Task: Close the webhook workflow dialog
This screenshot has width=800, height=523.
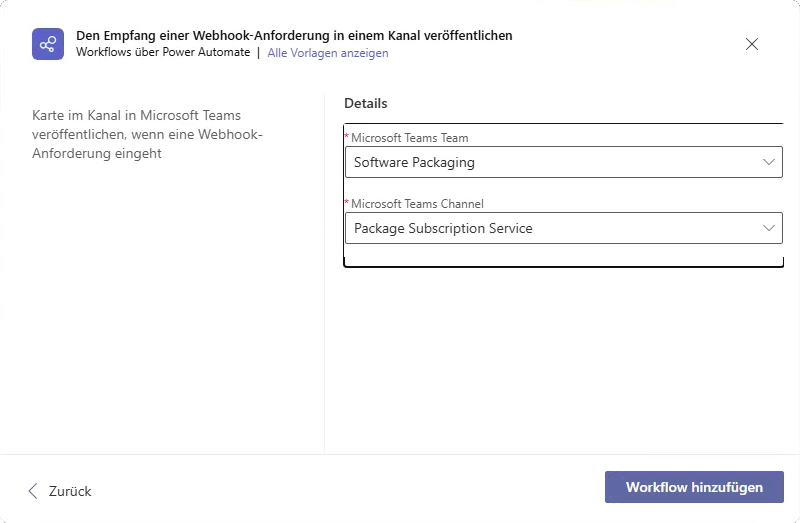Action: tap(752, 44)
